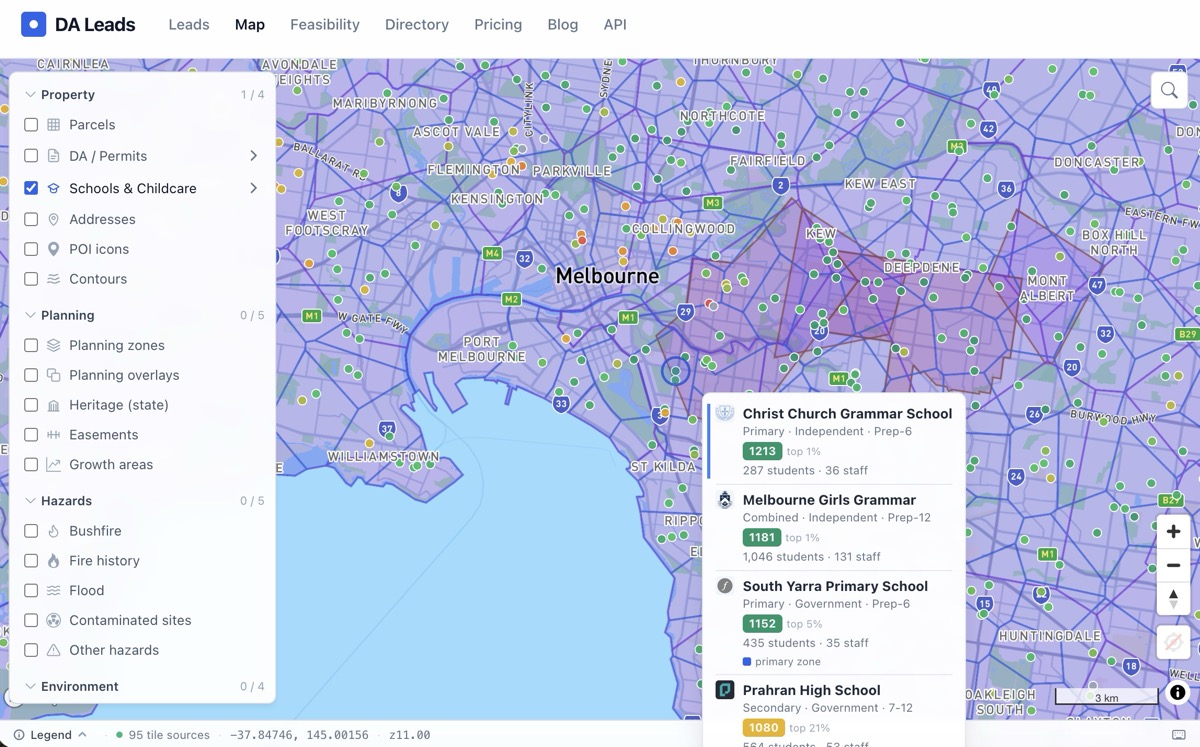Click the Easements icon
Image resolution: width=1200 pixels, height=747 pixels.
(54, 435)
